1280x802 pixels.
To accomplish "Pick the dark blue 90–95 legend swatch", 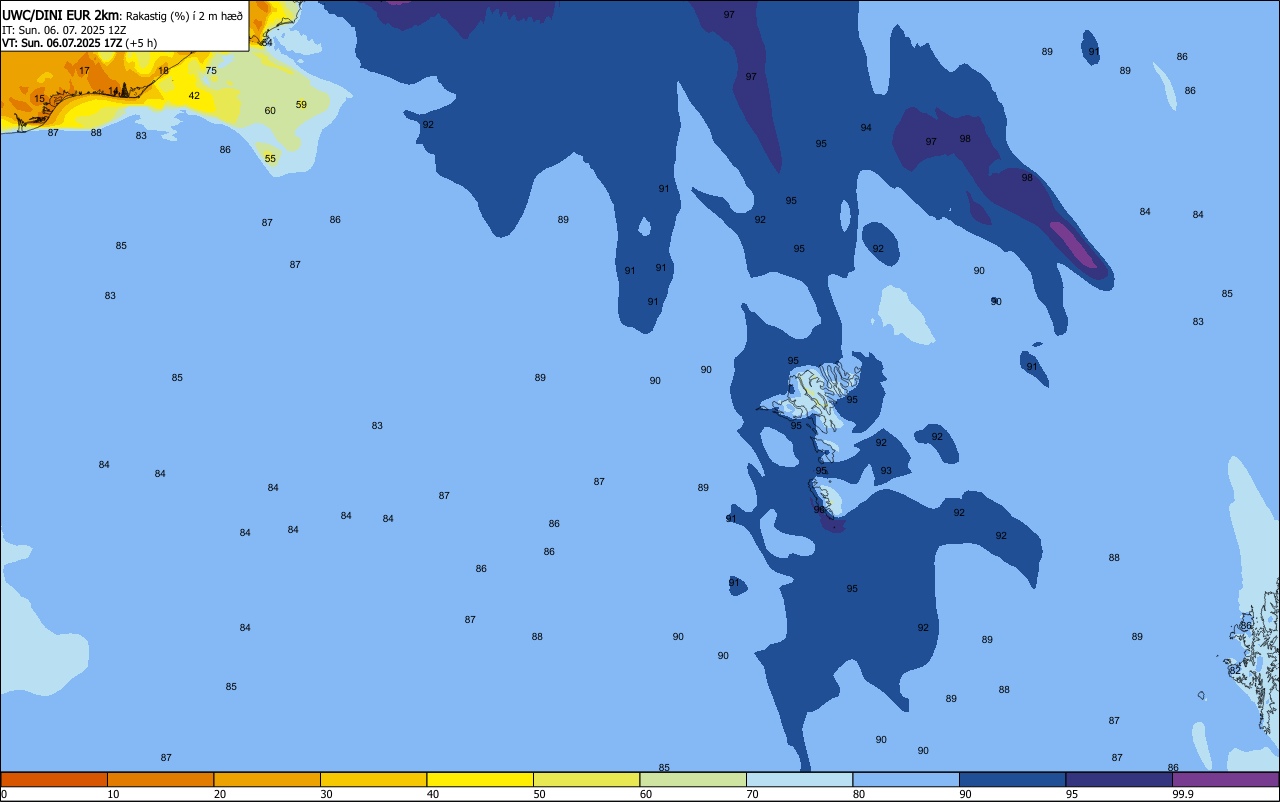I will click(x=1012, y=779).
